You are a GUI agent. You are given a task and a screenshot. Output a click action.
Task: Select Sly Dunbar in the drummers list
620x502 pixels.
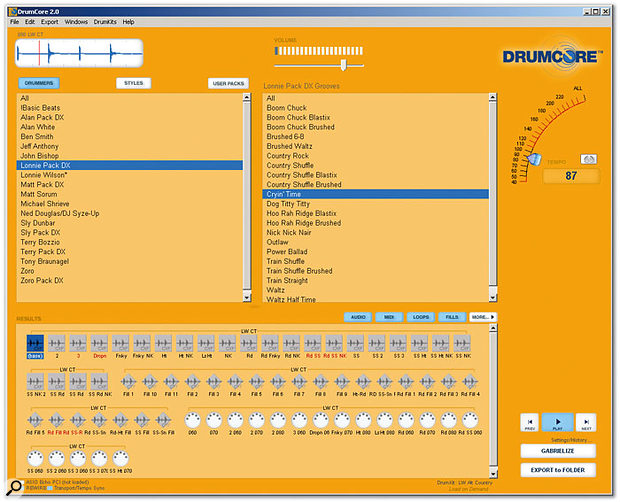(x=129, y=223)
